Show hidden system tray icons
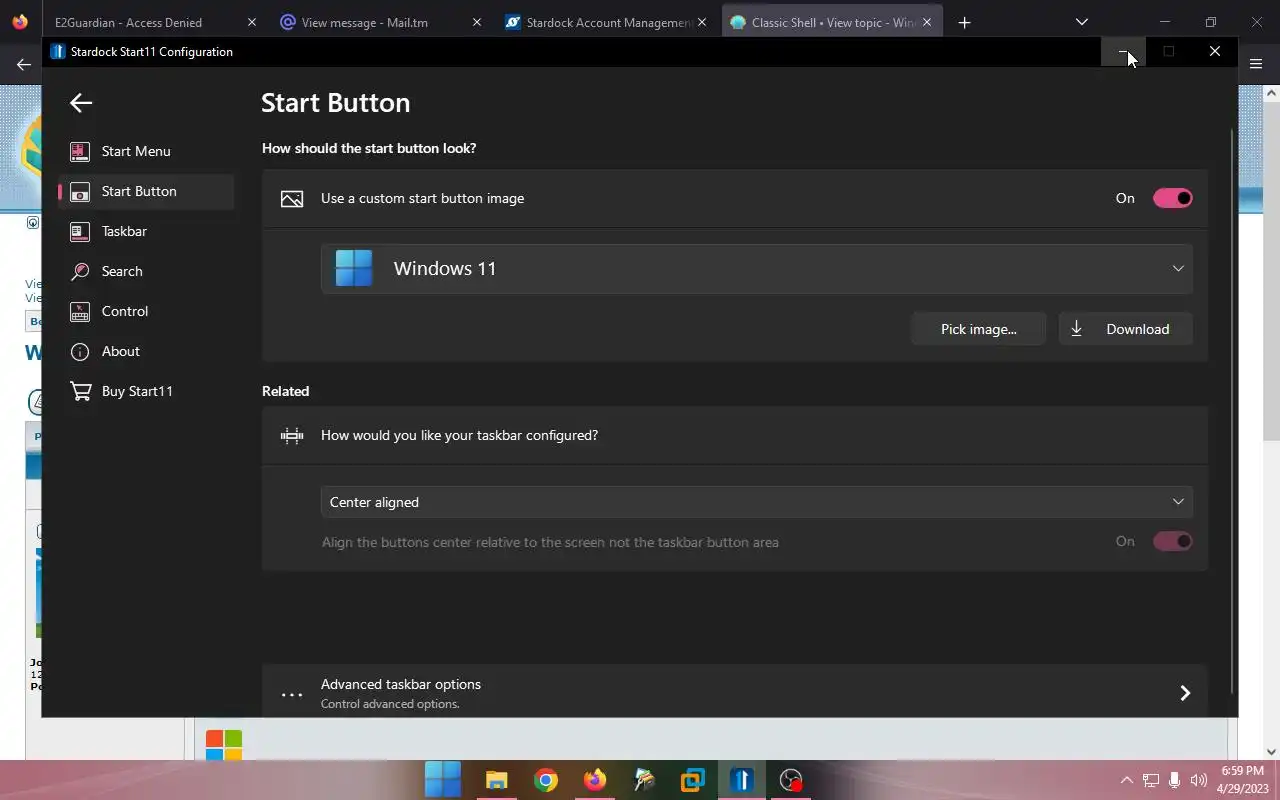Viewport: 1280px width, 800px height. point(1127,780)
